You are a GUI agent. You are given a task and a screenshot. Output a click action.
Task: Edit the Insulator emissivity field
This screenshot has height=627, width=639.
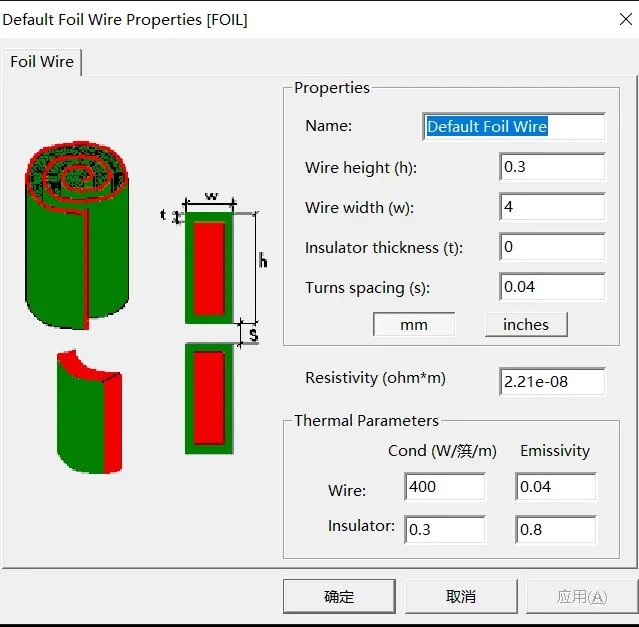coord(556,529)
